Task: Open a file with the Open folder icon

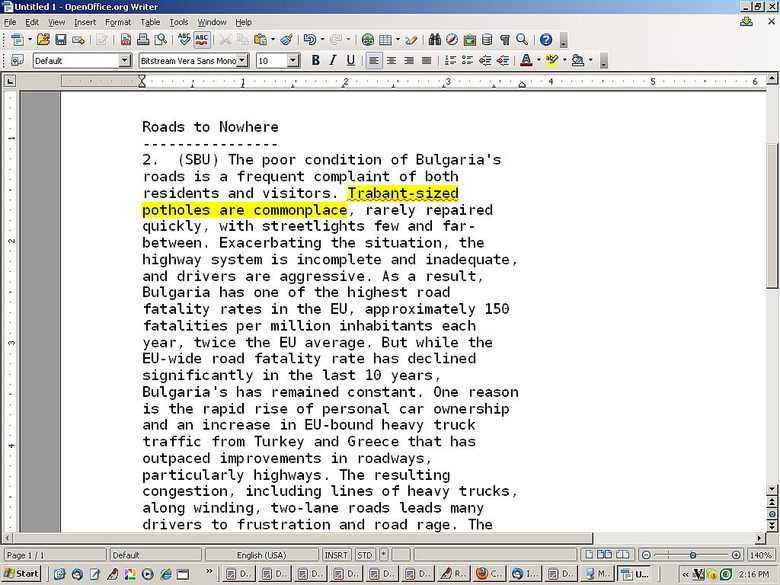Action: click(x=43, y=40)
